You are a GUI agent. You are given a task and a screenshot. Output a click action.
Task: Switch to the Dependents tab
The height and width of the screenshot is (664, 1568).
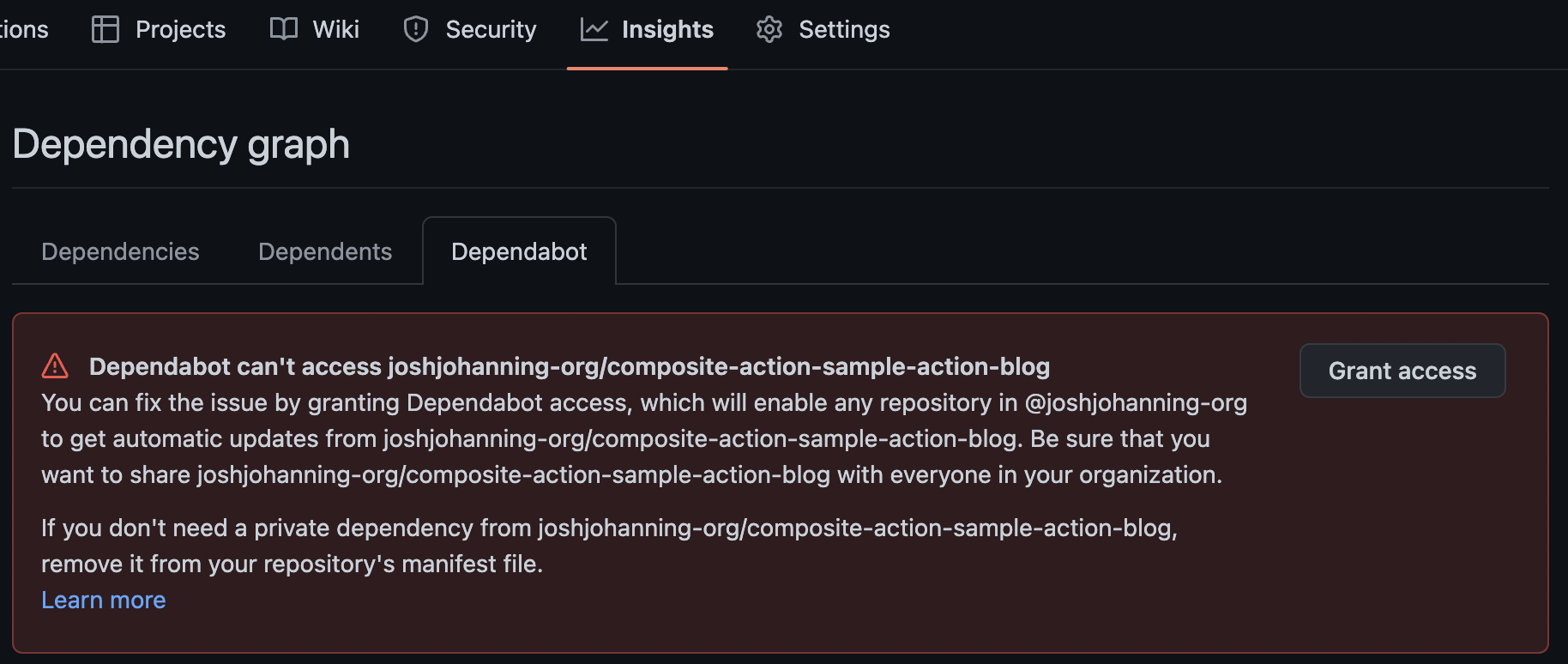(x=325, y=251)
